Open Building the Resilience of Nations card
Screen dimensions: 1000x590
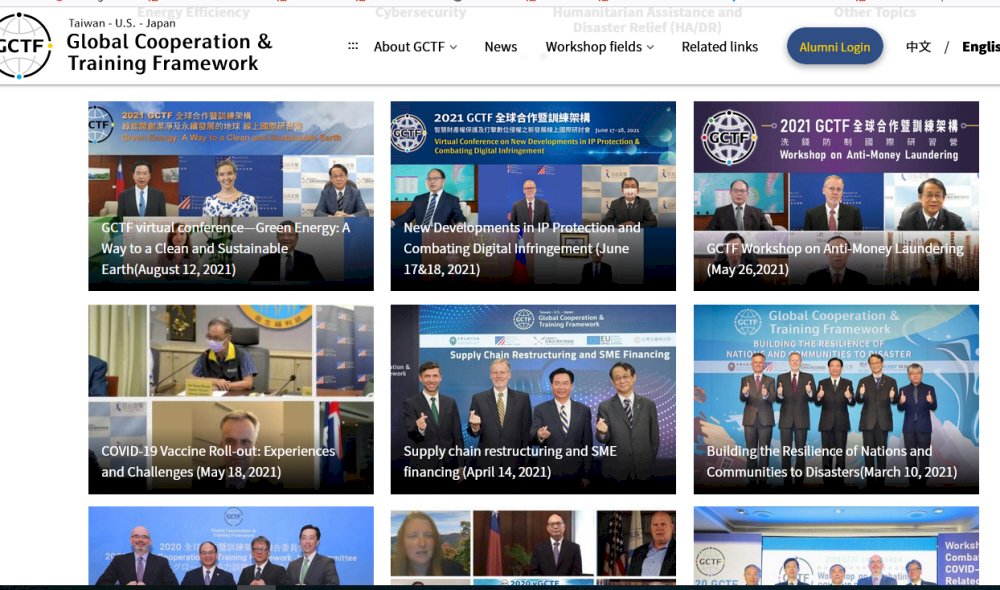pyautogui.click(x=836, y=399)
